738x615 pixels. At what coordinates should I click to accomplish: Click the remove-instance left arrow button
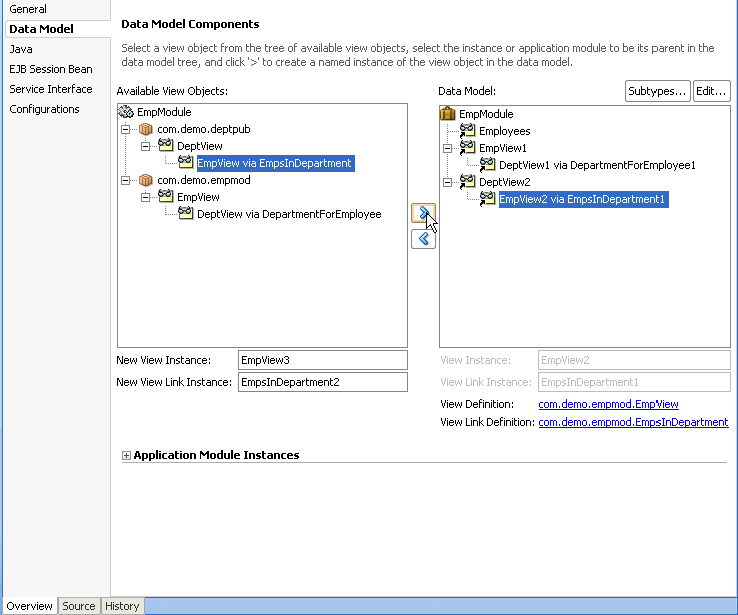click(423, 239)
